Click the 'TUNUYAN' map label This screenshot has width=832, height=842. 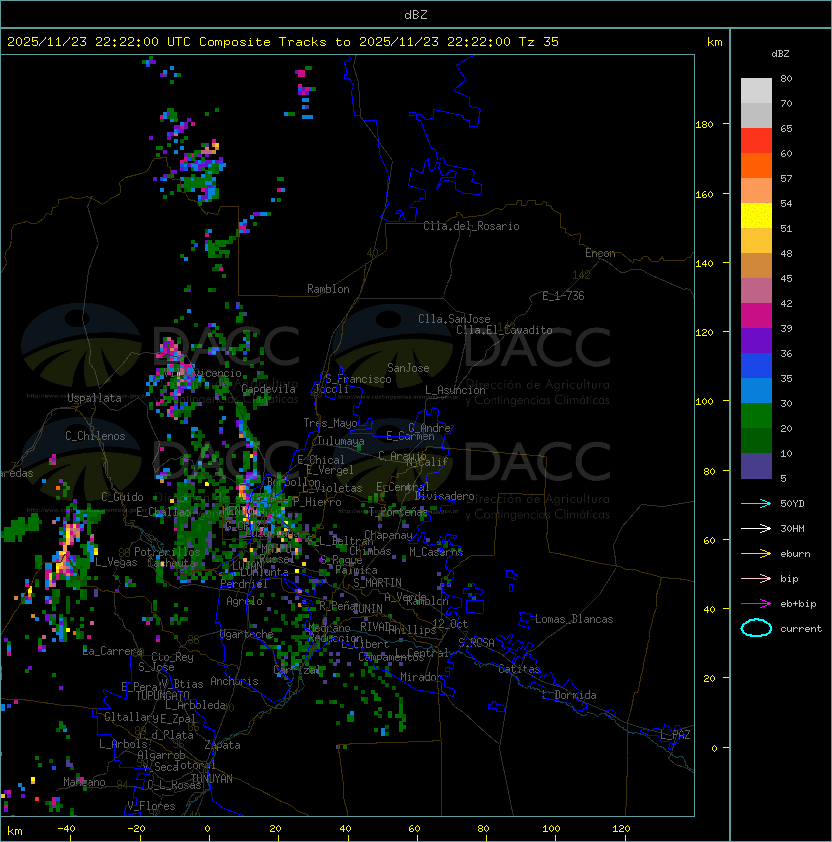tap(212, 779)
